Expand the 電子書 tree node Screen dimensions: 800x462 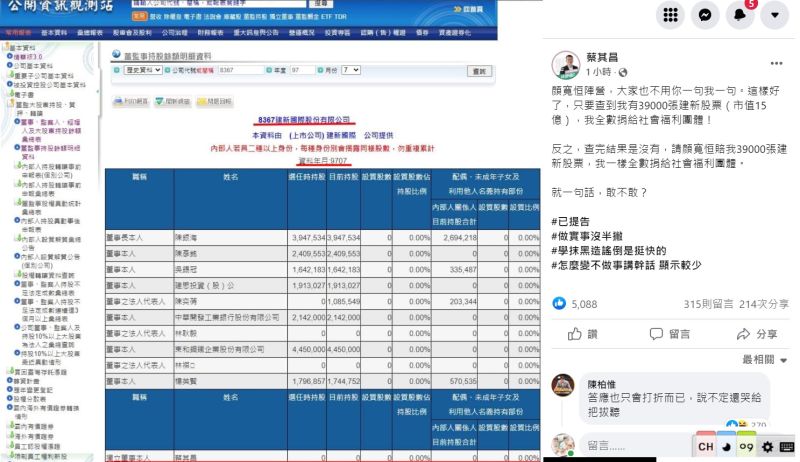[x=11, y=94]
